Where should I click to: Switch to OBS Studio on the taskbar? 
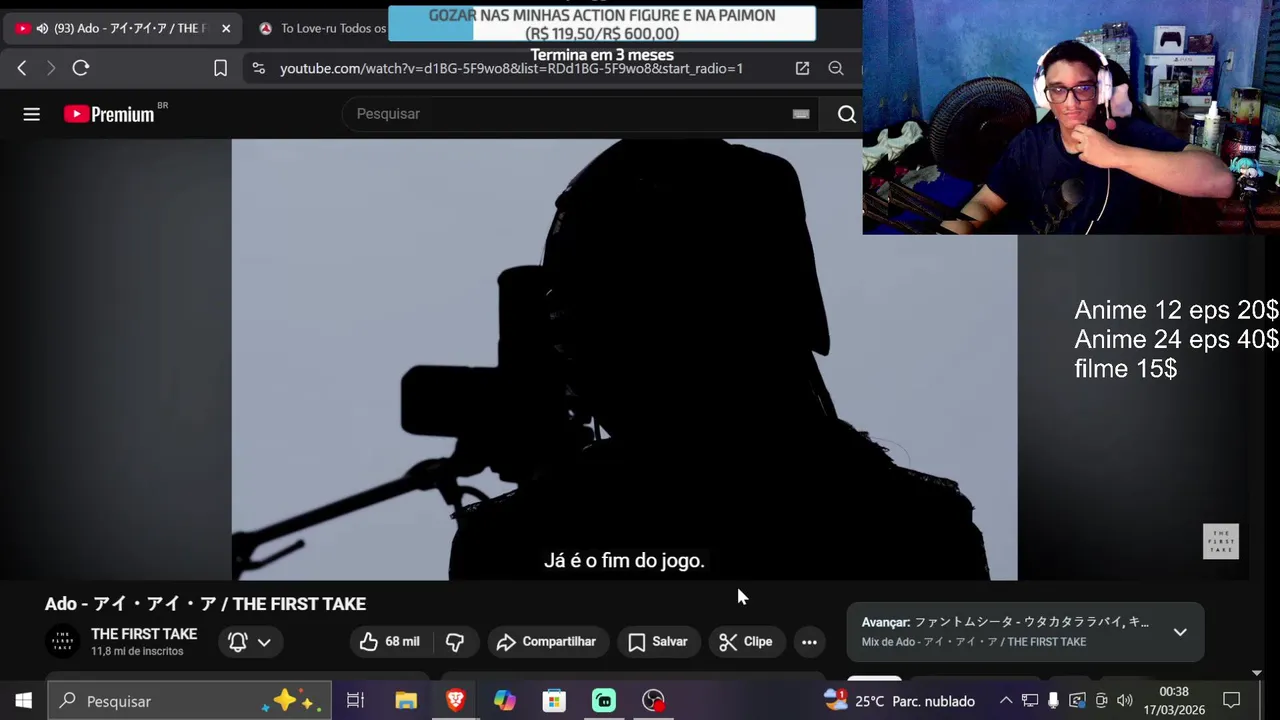(653, 701)
